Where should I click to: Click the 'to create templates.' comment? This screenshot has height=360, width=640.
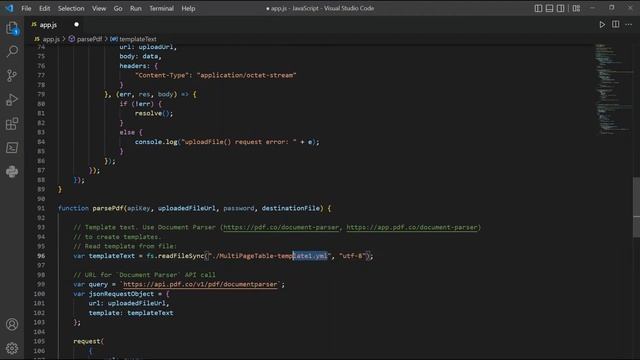[117, 237]
